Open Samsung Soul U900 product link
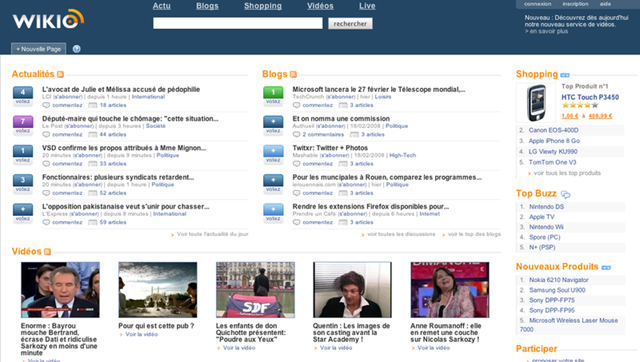This screenshot has width=640, height=362. point(557,290)
